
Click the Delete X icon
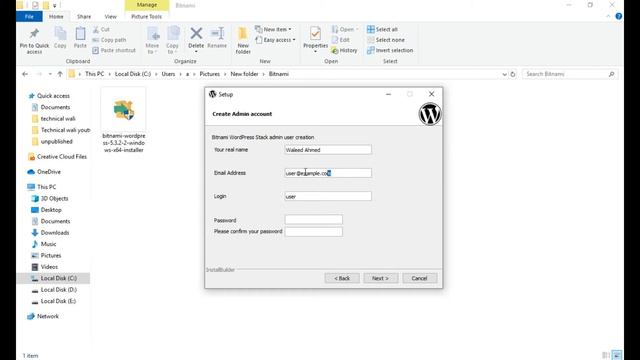[x=196, y=33]
